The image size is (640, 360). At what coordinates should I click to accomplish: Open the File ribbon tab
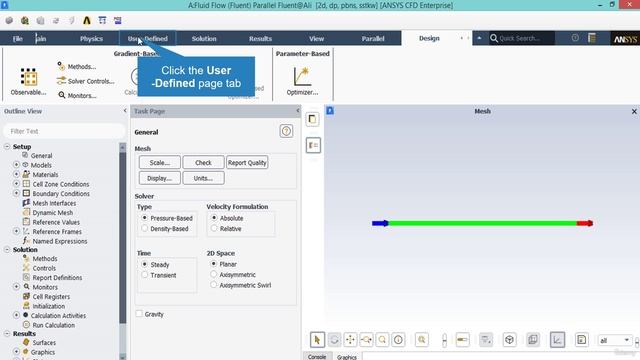[x=18, y=39]
